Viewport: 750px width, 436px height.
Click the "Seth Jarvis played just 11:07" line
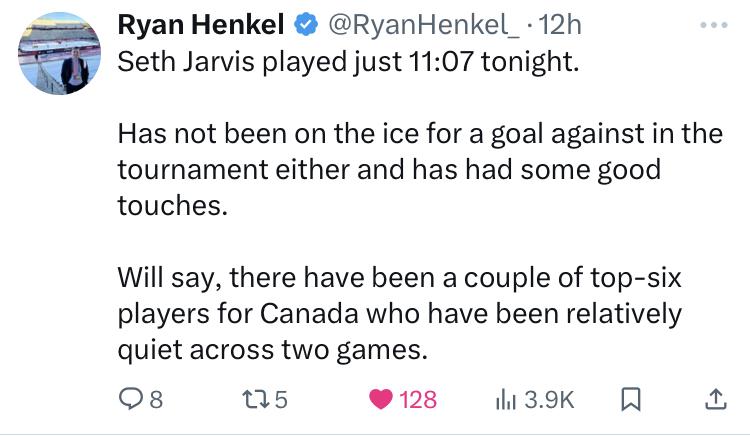coord(348,63)
